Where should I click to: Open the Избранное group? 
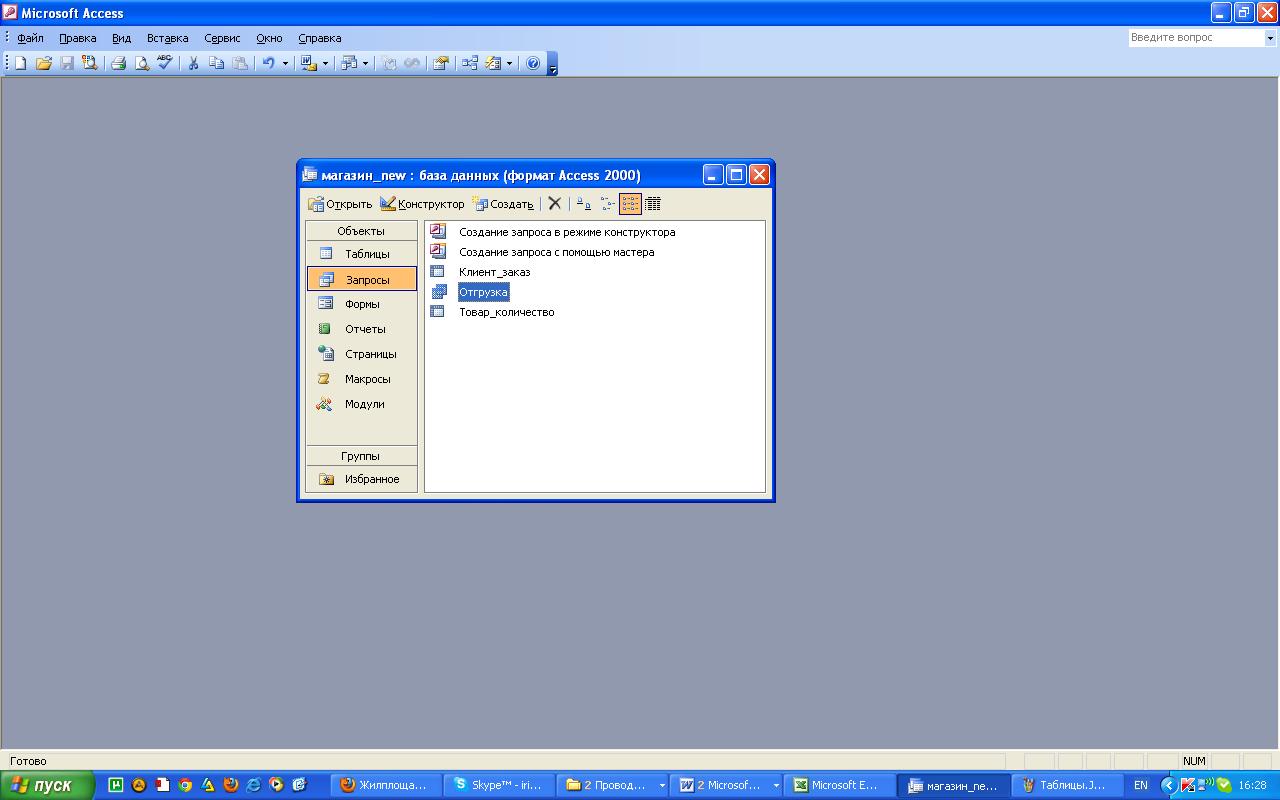coord(362,479)
